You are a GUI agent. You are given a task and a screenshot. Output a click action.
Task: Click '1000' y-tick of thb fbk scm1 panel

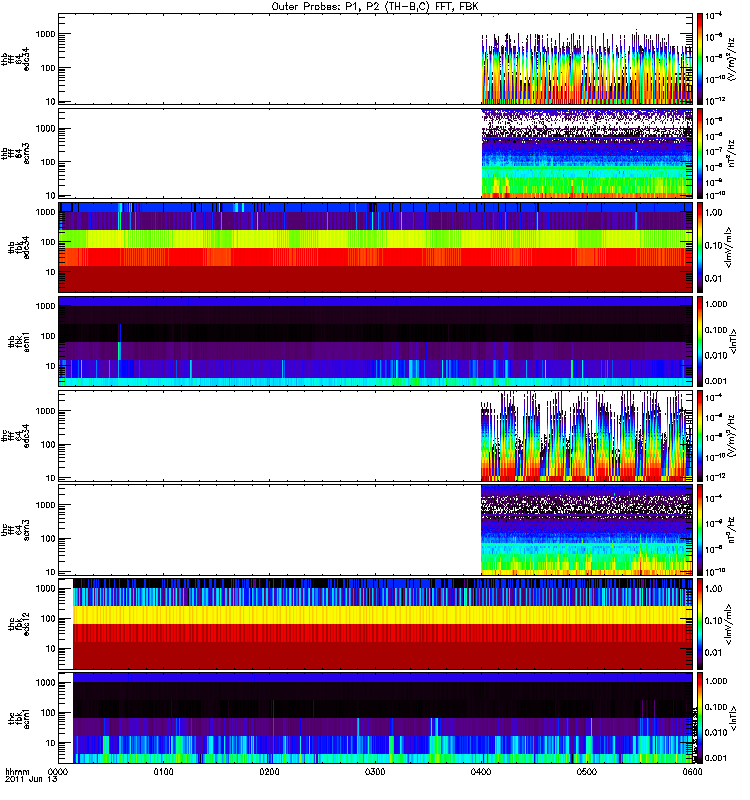click(45, 306)
